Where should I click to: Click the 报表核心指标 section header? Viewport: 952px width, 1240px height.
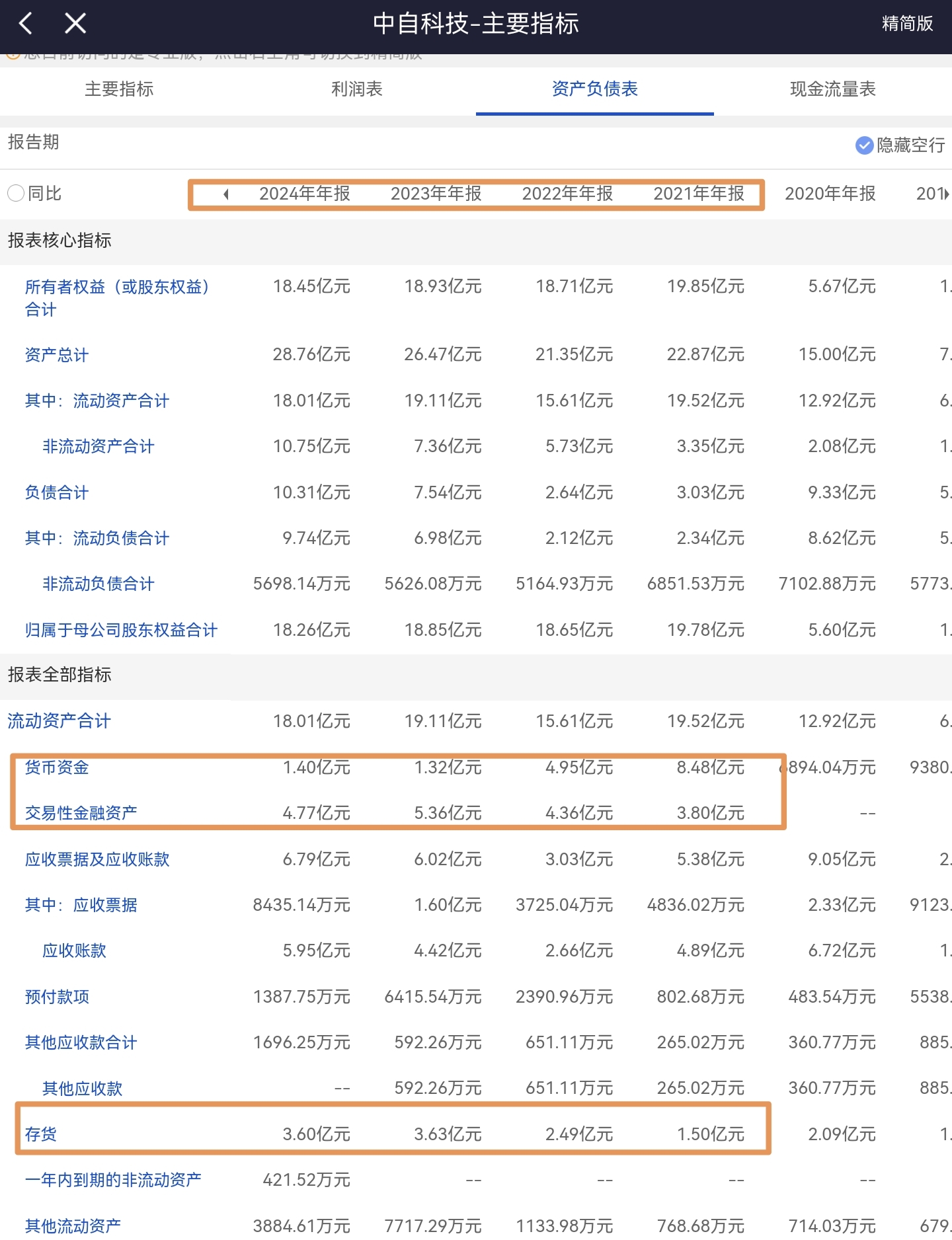[x=59, y=241]
